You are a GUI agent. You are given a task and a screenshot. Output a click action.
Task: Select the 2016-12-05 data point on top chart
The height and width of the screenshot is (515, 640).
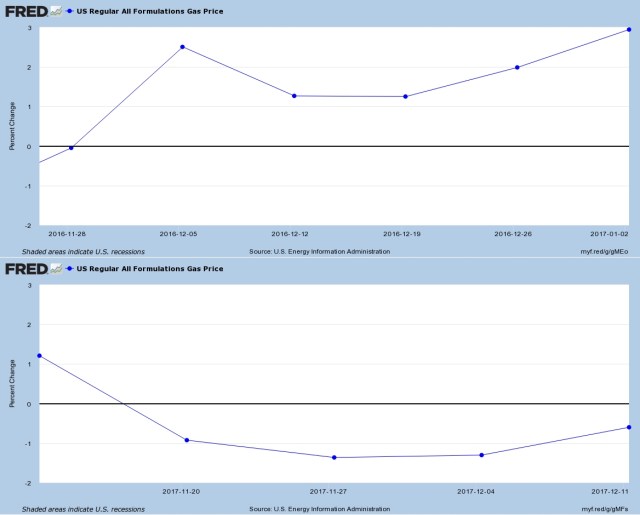182,47
